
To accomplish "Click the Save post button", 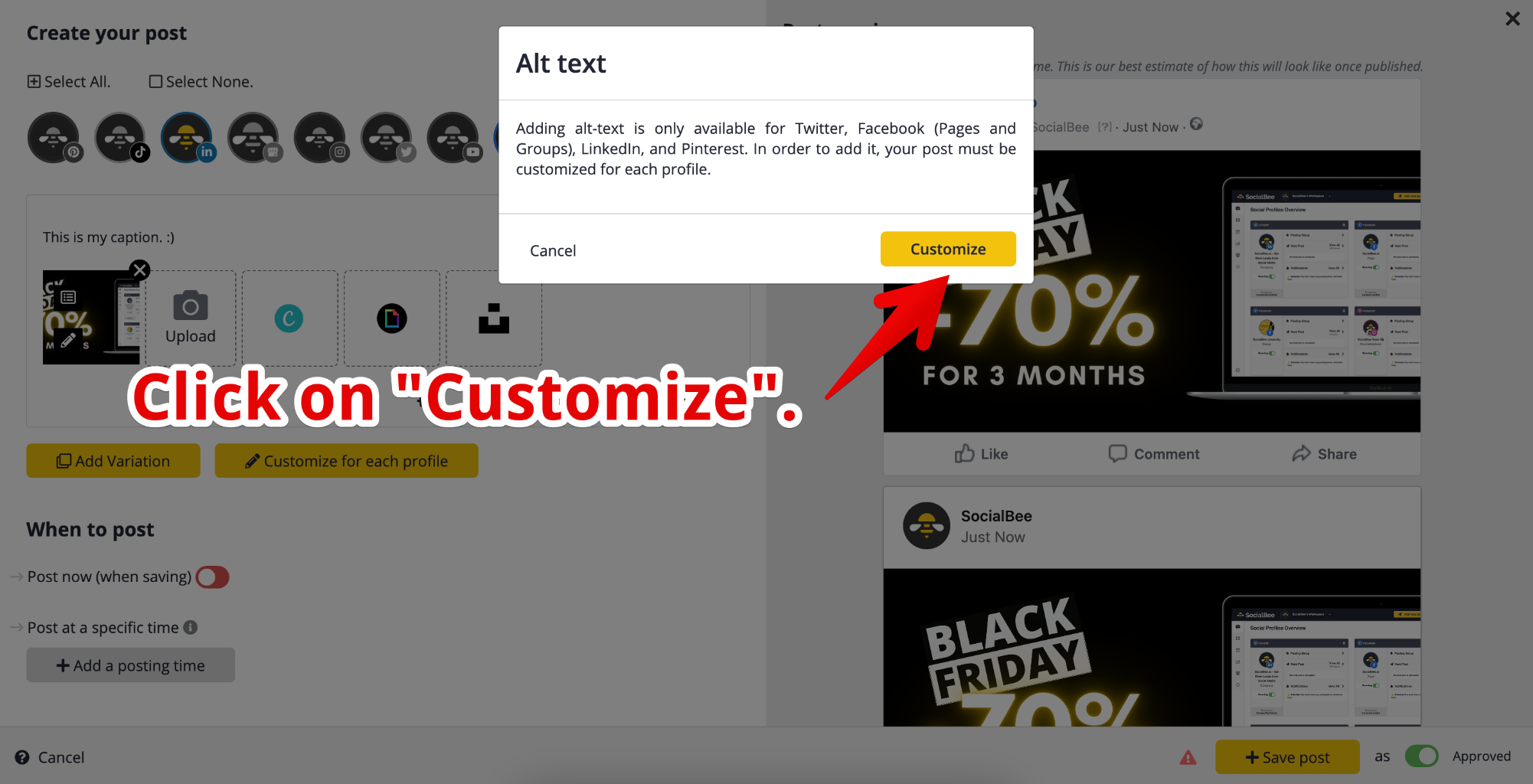I will (1287, 757).
